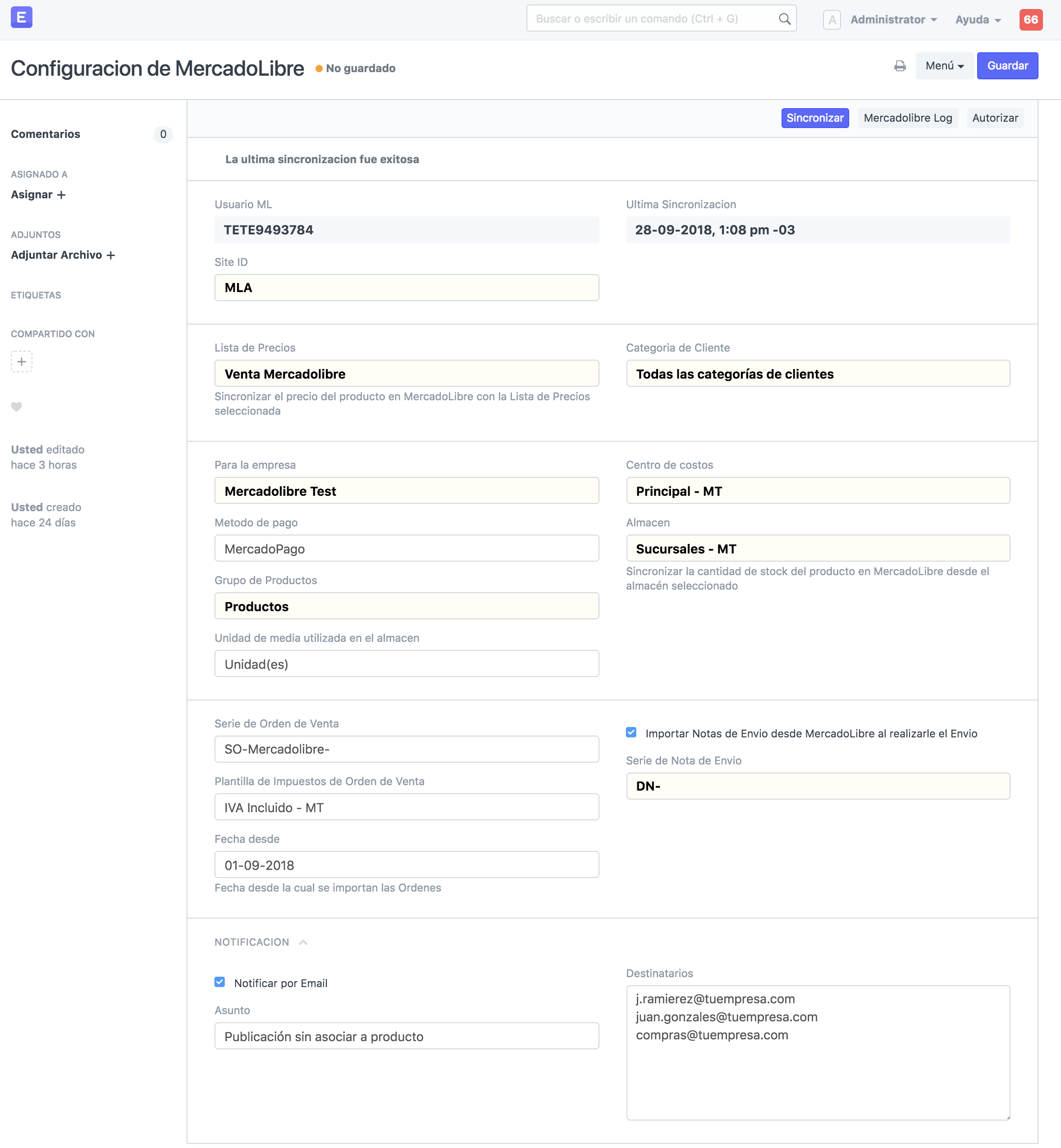This screenshot has width=1061, height=1148.
Task: Toggle Notificar por Email checkbox
Action: click(220, 982)
